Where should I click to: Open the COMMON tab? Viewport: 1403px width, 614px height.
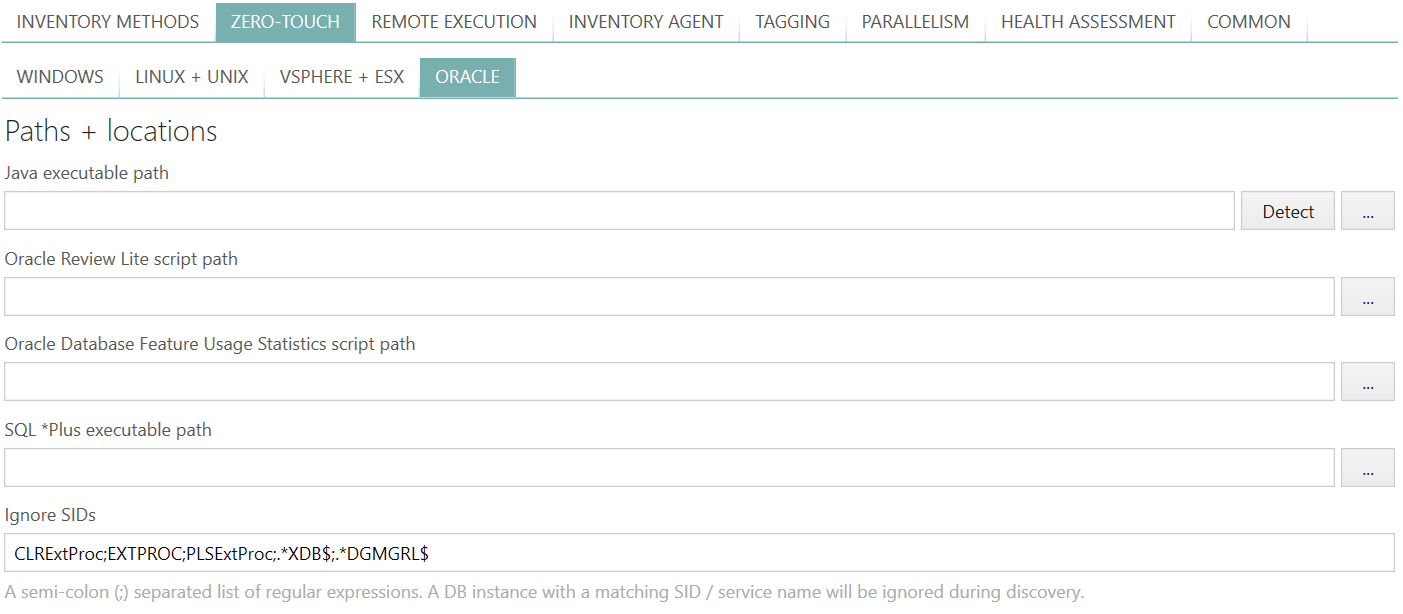click(1249, 21)
